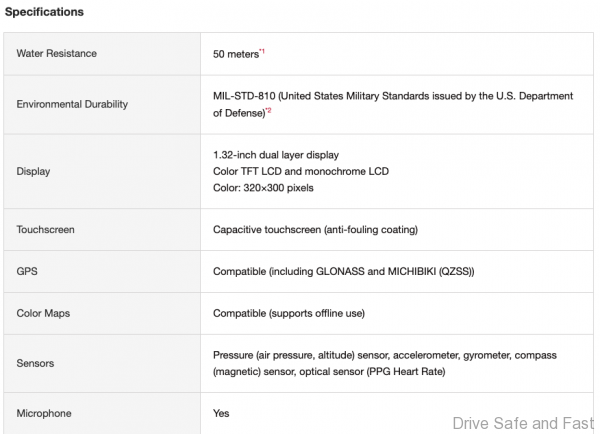600x434 pixels.
Task: Select the GPS row label
Action: tap(27, 272)
